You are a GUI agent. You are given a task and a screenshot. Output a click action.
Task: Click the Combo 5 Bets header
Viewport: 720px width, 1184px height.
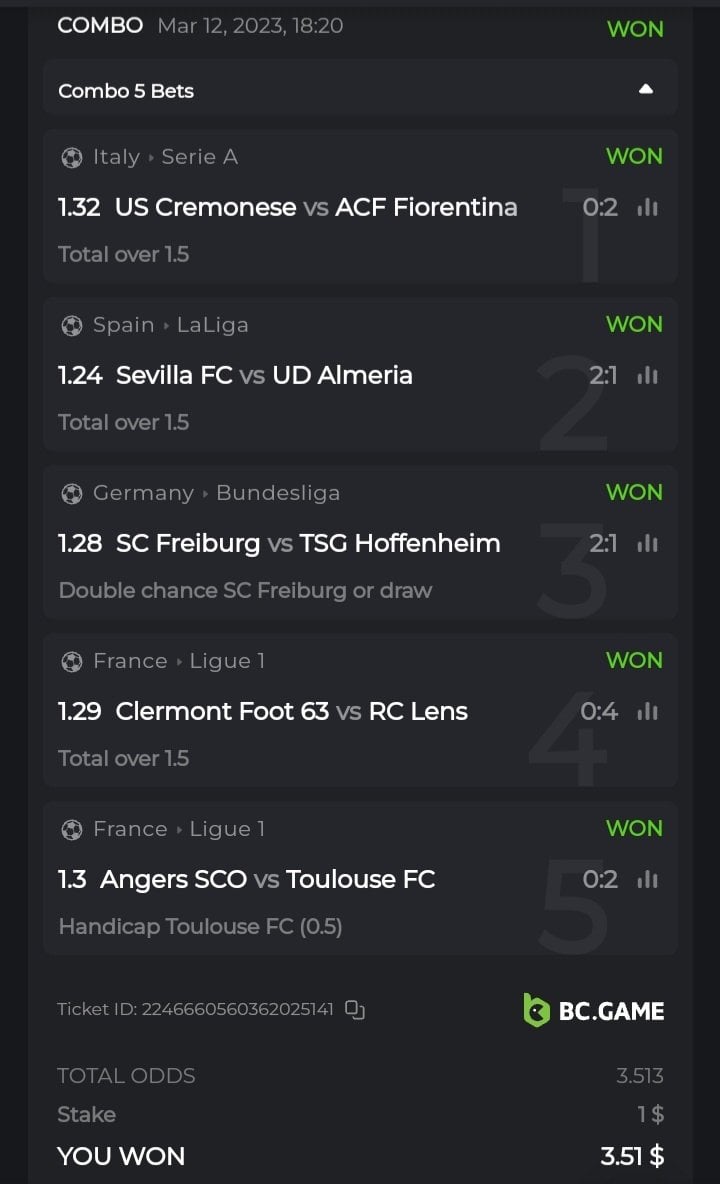(x=126, y=91)
